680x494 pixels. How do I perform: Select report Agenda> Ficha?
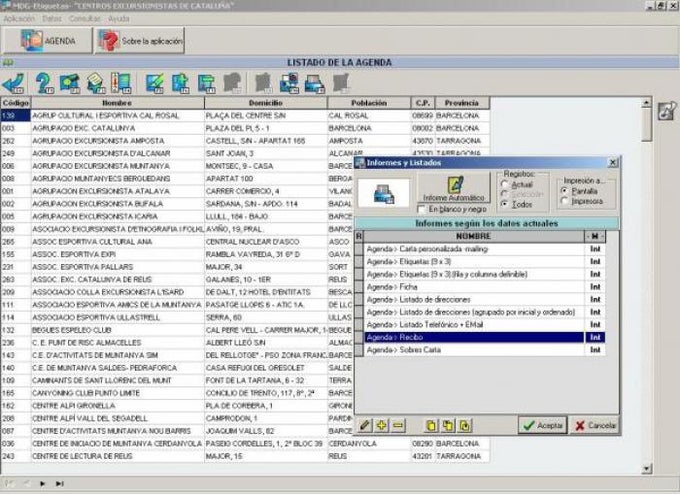pyautogui.click(x=474, y=287)
